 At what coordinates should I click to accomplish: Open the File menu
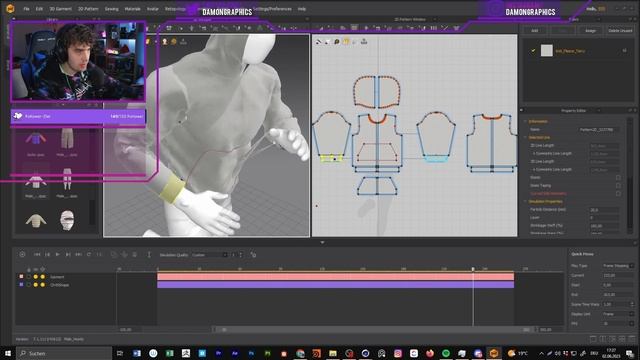pos(26,9)
